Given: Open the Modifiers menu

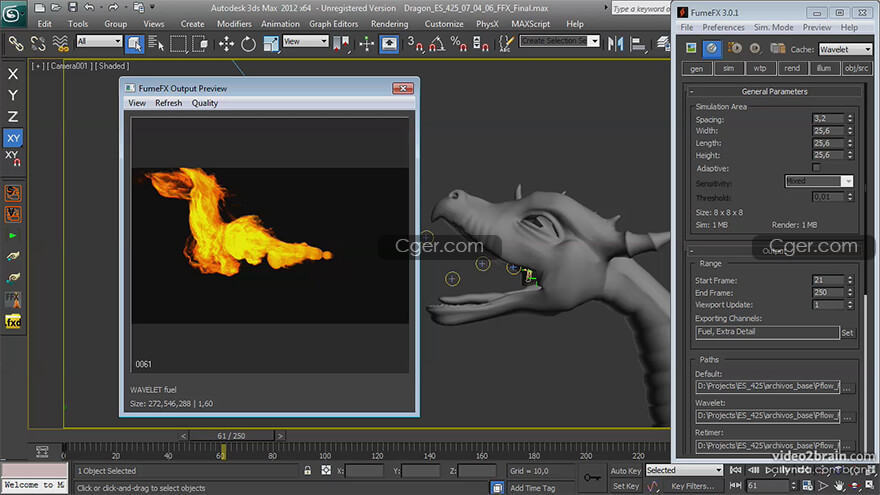Looking at the screenshot, I should tap(234, 24).
